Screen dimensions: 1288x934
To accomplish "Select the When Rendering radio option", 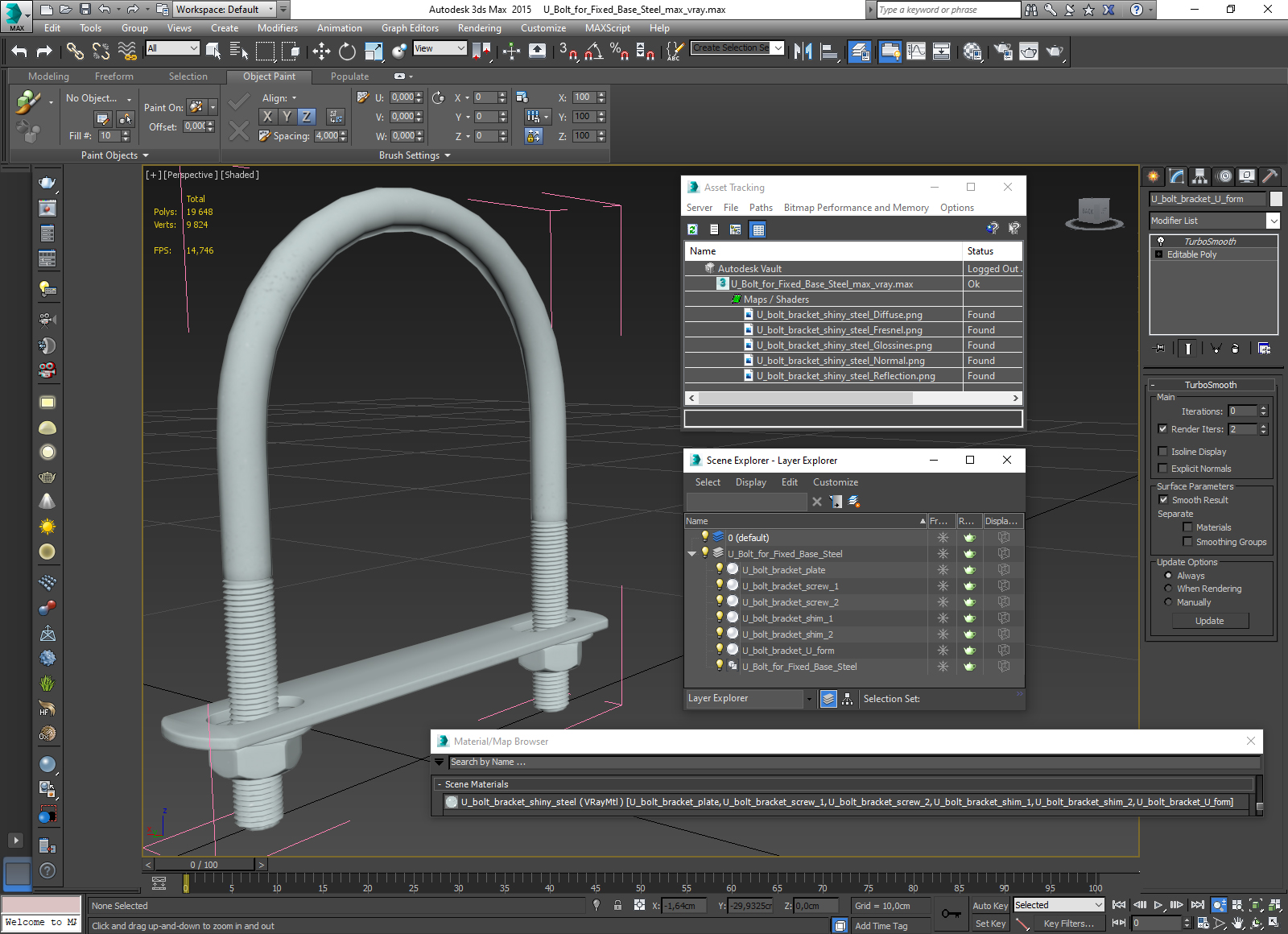I will tap(1168, 589).
